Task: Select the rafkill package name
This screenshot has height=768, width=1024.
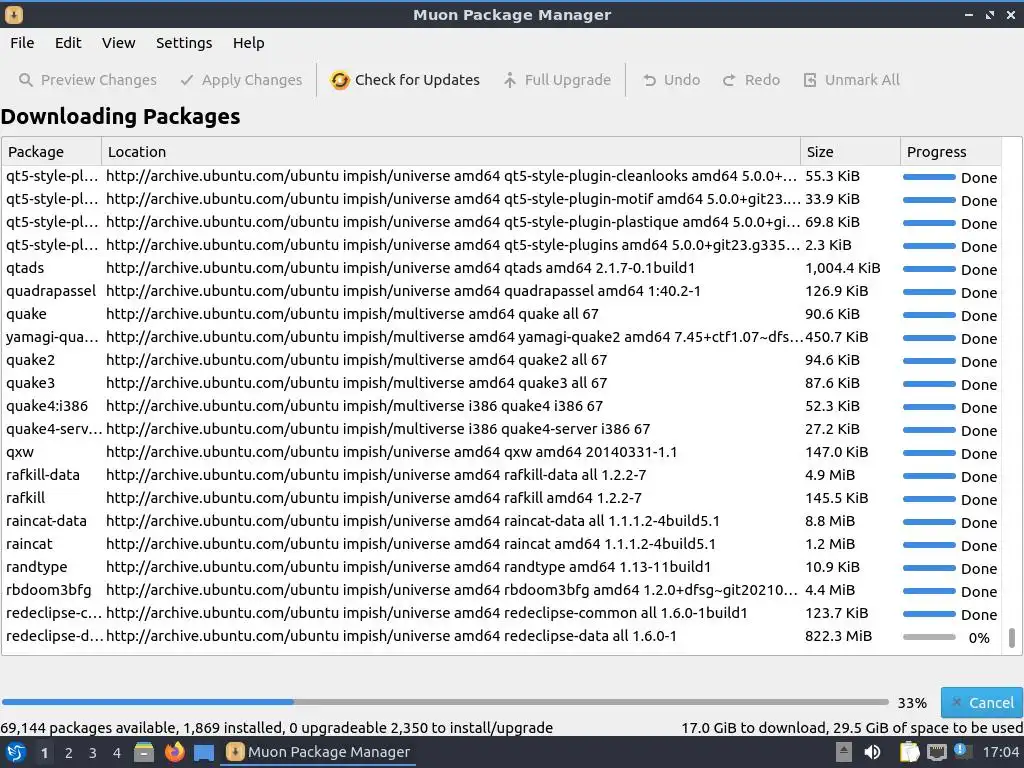Action: (25, 498)
